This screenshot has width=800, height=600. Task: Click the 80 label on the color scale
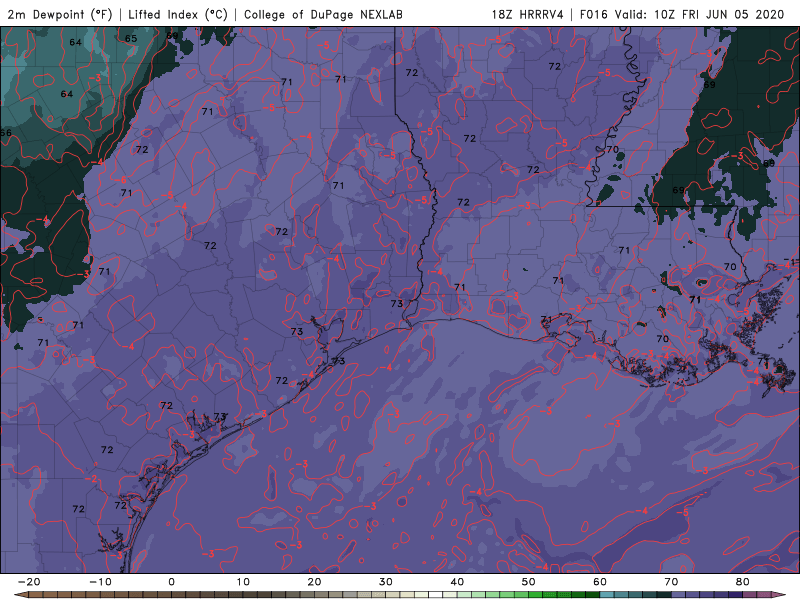click(743, 582)
